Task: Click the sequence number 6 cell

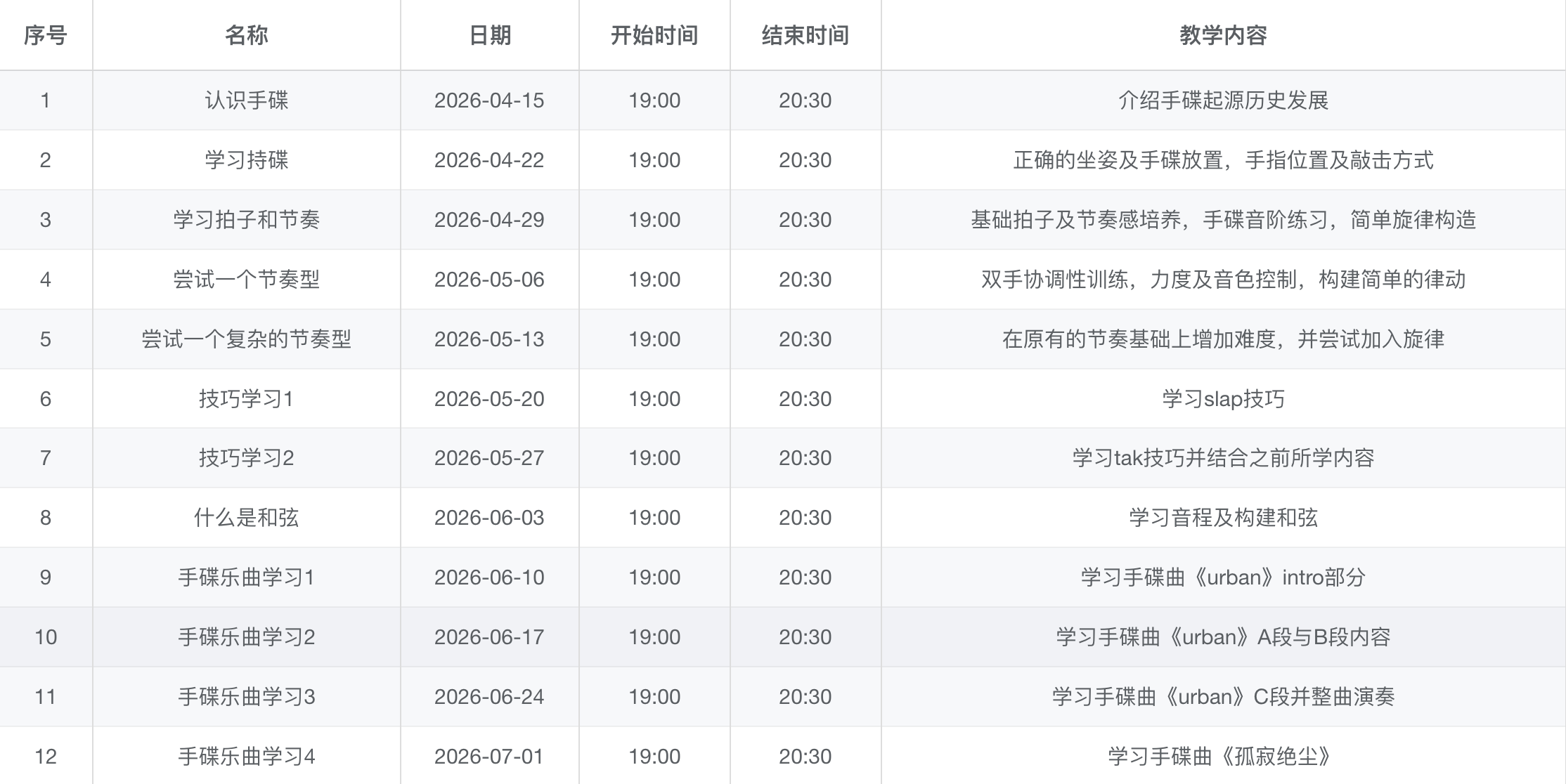Action: tap(46, 399)
